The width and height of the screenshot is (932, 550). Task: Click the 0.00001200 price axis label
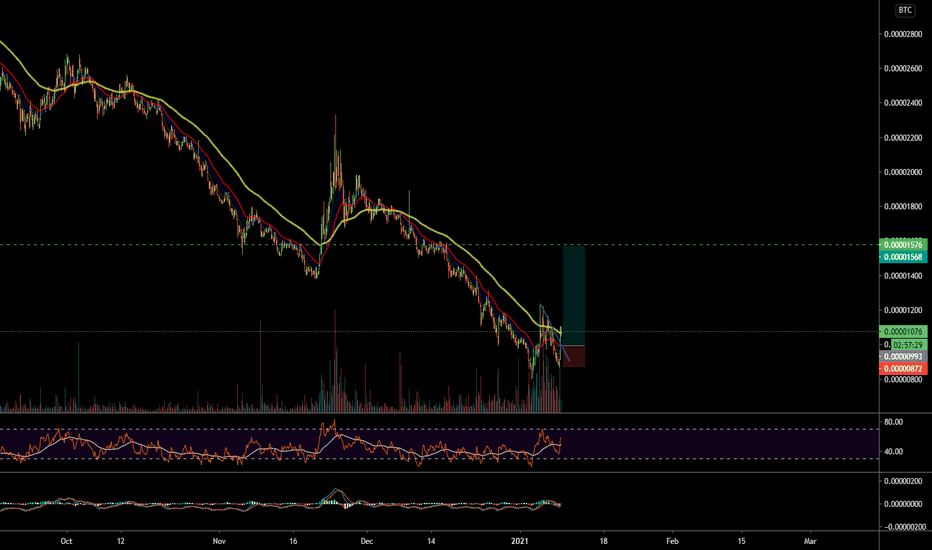(903, 310)
